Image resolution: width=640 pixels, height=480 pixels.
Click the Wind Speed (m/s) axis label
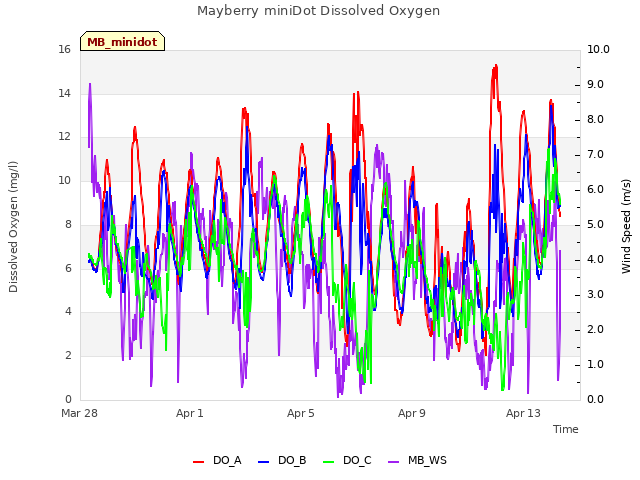point(626,226)
